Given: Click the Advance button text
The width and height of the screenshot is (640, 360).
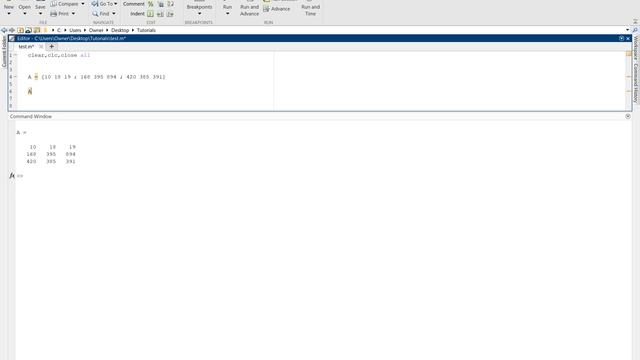Looking at the screenshot, I should tap(280, 9).
